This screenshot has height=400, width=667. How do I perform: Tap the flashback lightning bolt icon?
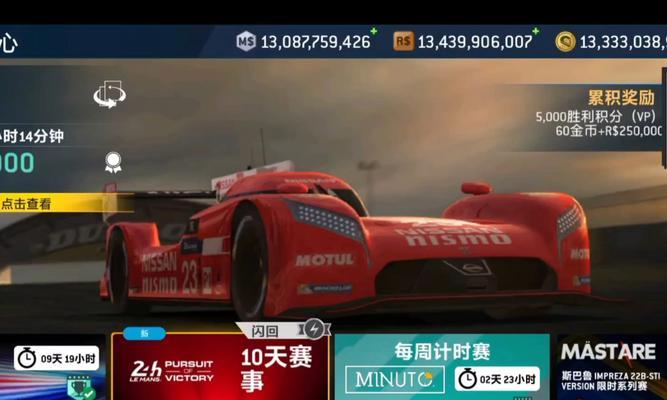(x=314, y=329)
